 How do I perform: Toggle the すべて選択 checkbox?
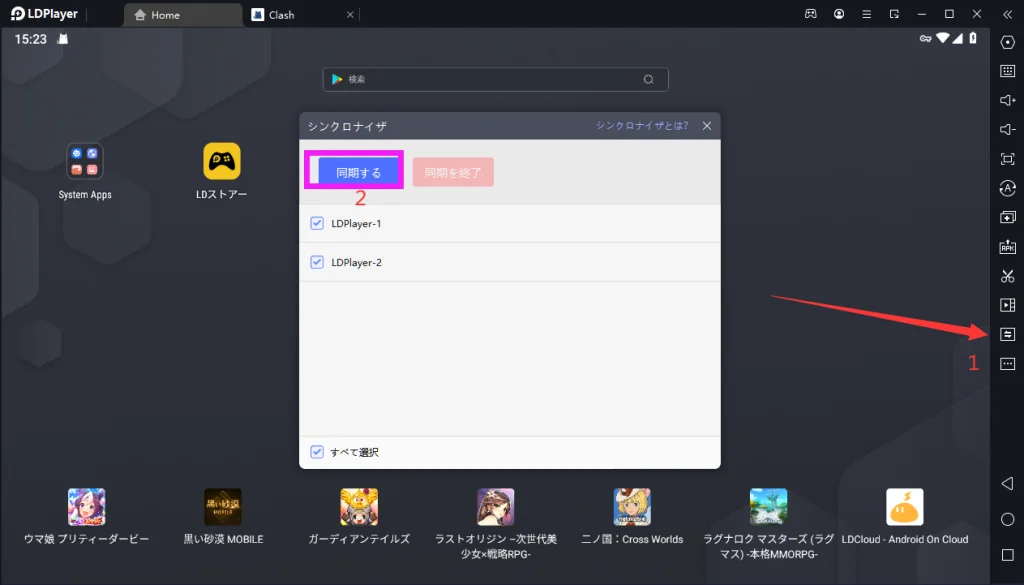coord(317,452)
